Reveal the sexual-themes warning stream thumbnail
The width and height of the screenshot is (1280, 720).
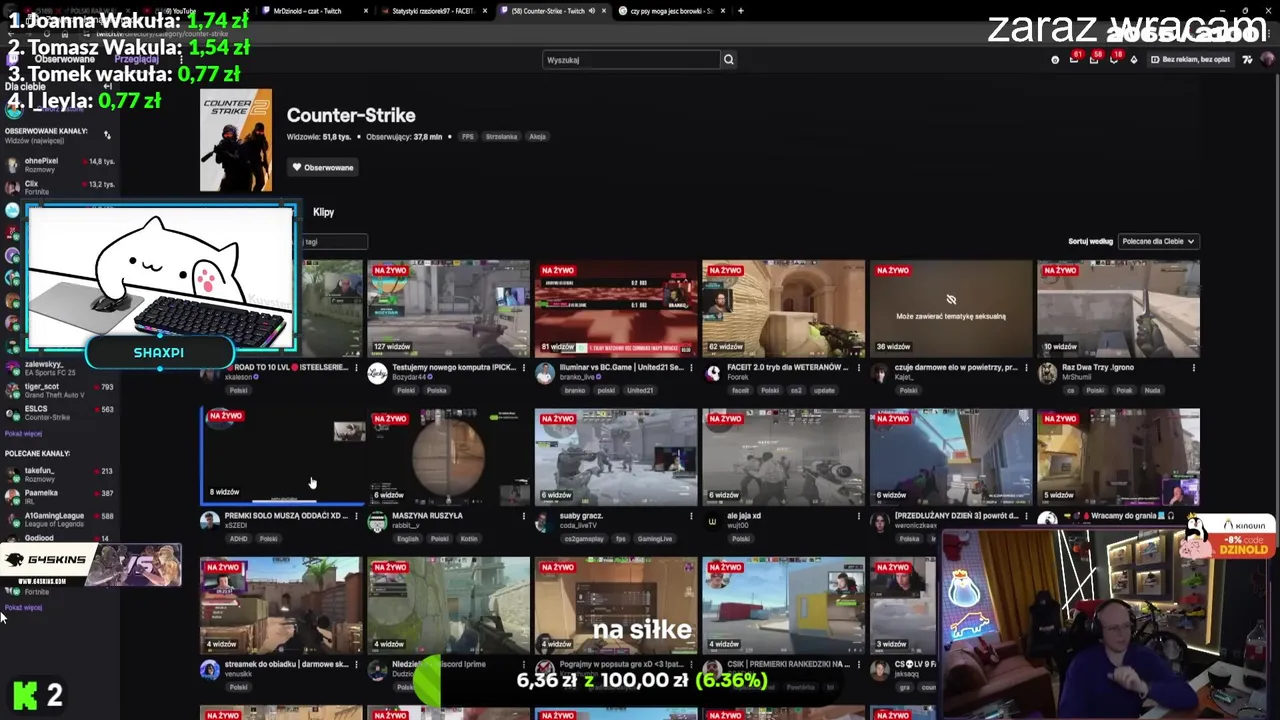[x=951, y=308]
